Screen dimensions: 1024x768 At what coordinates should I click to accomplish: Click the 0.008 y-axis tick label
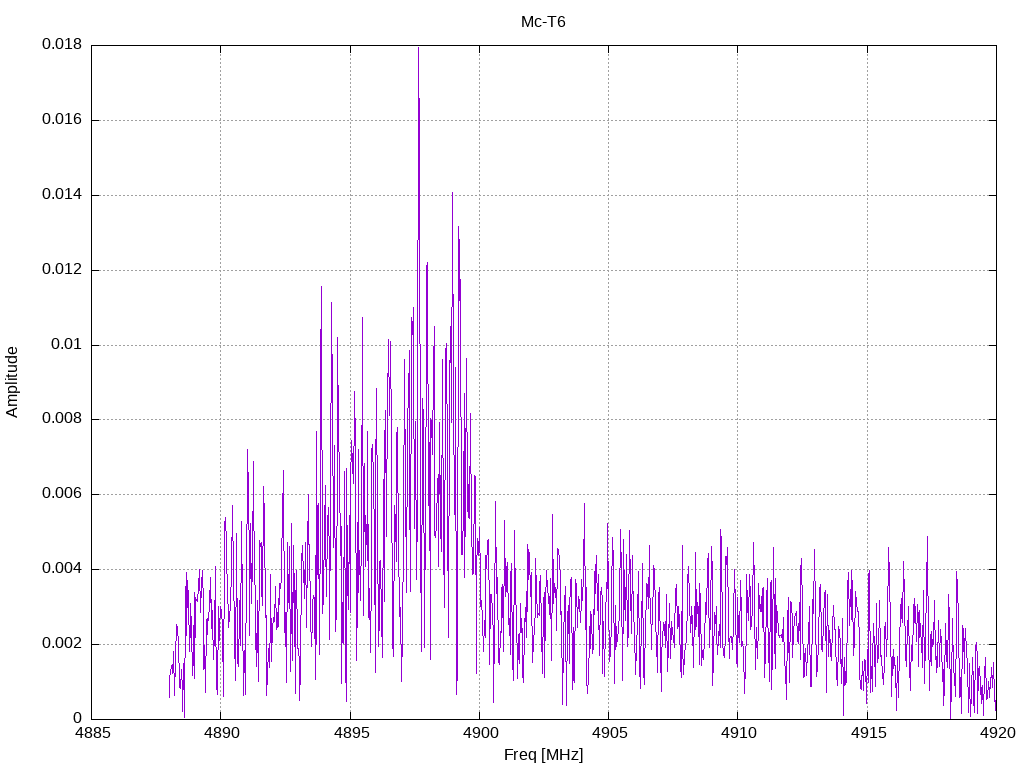tap(62, 419)
